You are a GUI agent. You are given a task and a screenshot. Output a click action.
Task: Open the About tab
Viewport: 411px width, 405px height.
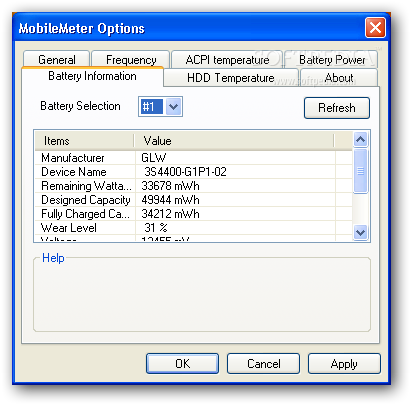tap(339, 78)
